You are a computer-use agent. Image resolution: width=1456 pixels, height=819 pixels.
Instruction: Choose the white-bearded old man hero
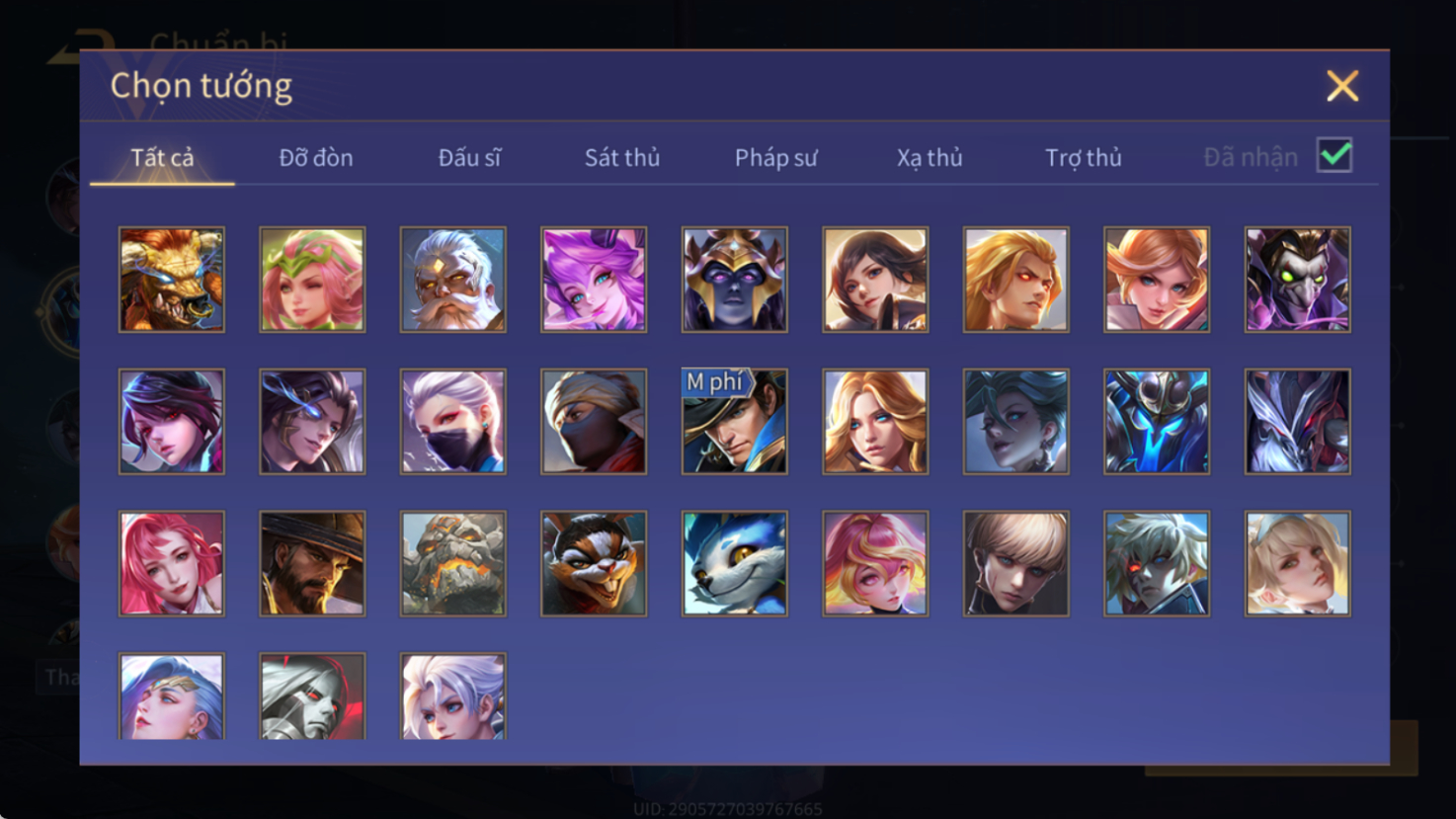(453, 280)
